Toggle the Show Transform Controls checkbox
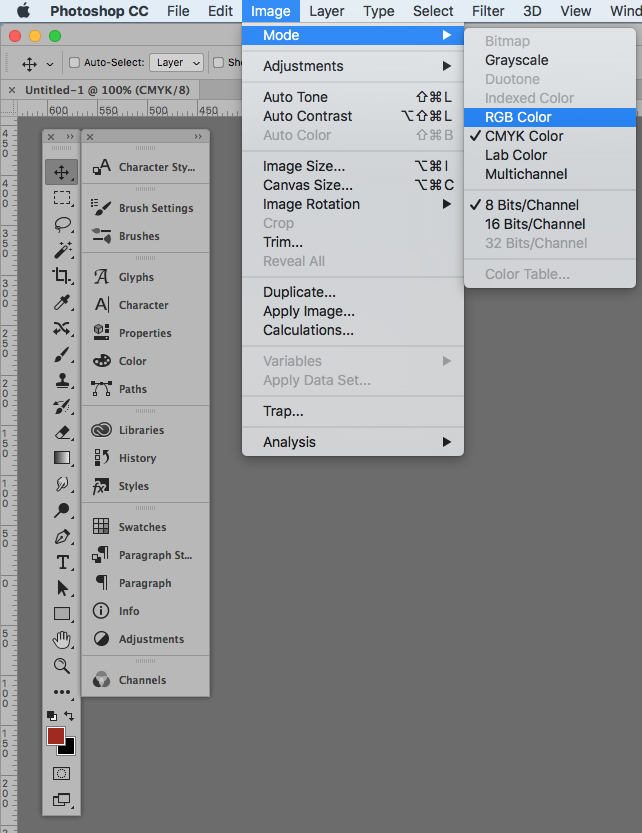This screenshot has width=642, height=833. tap(218, 63)
